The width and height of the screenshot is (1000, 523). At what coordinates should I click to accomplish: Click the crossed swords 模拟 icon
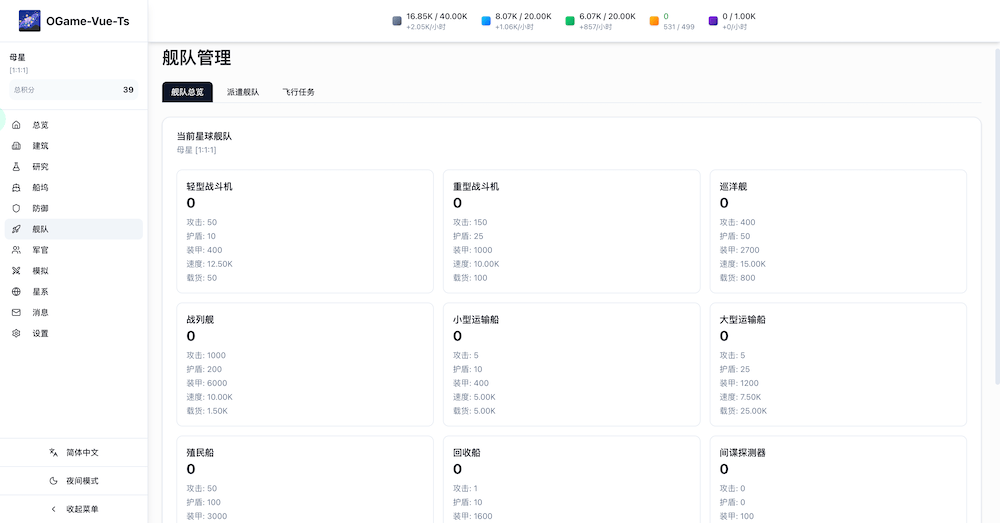tap(16, 271)
